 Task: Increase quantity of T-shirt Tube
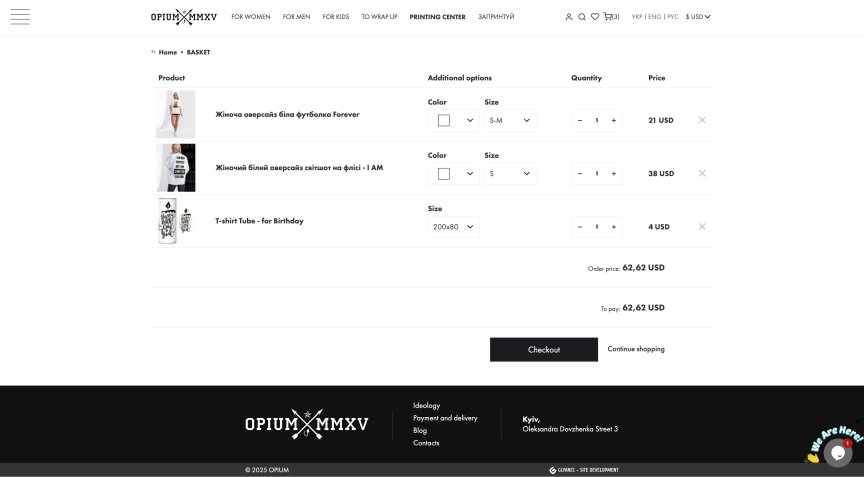pos(613,227)
